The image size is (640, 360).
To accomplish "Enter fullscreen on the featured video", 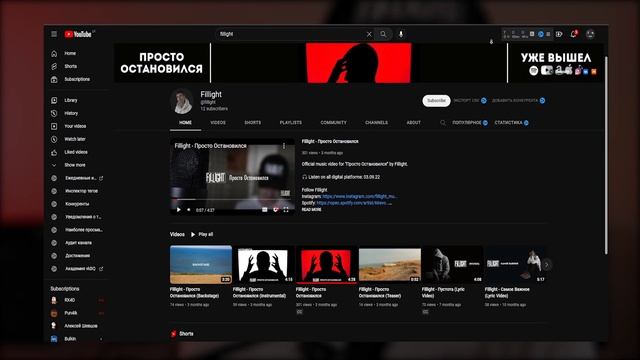I will point(286,210).
